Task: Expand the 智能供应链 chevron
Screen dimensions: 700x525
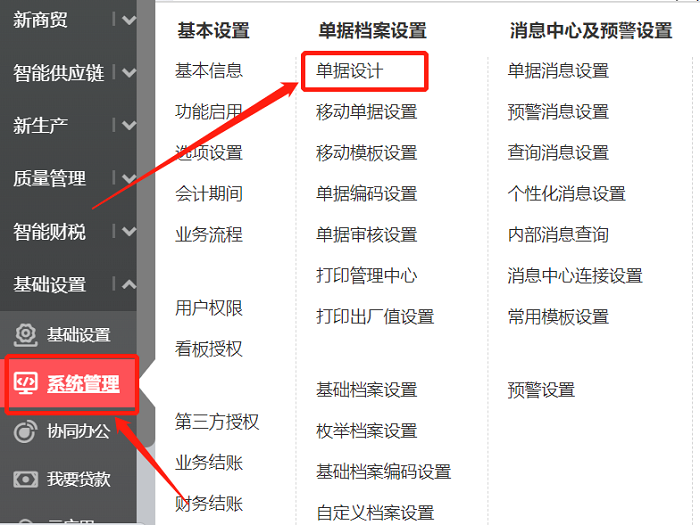Action: pos(129,72)
